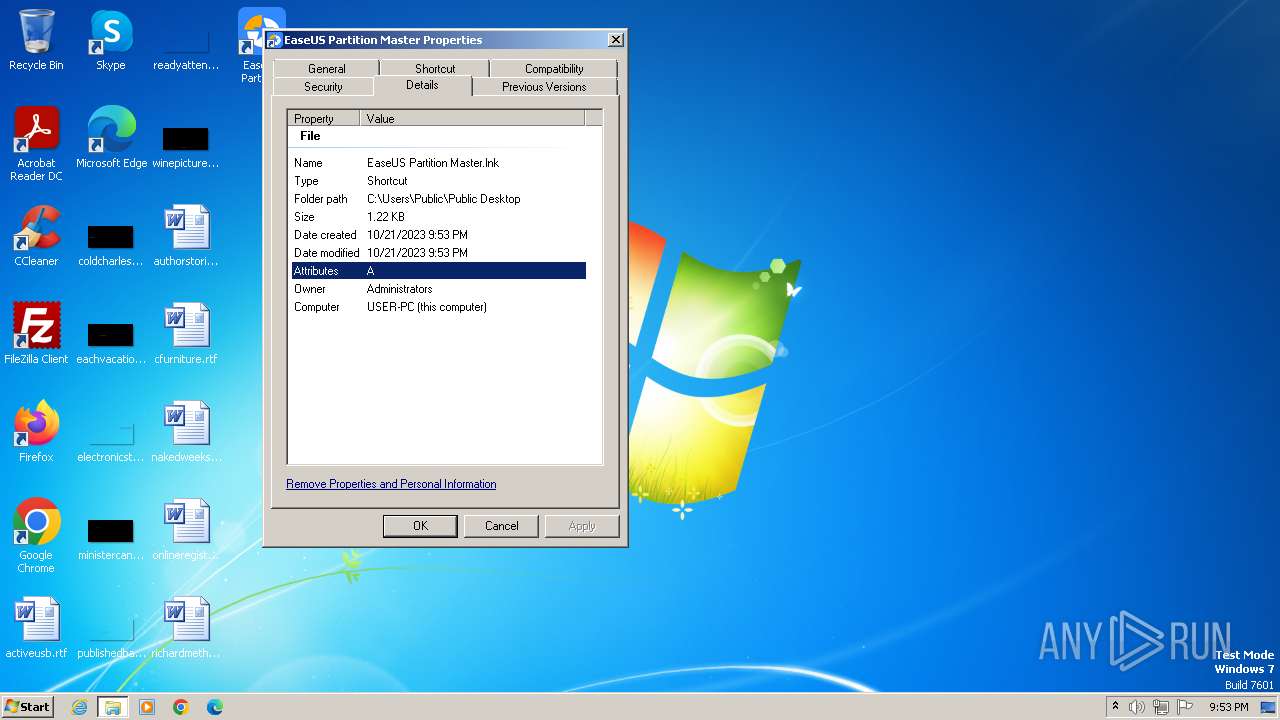
Task: Click the OK button
Action: [420, 526]
